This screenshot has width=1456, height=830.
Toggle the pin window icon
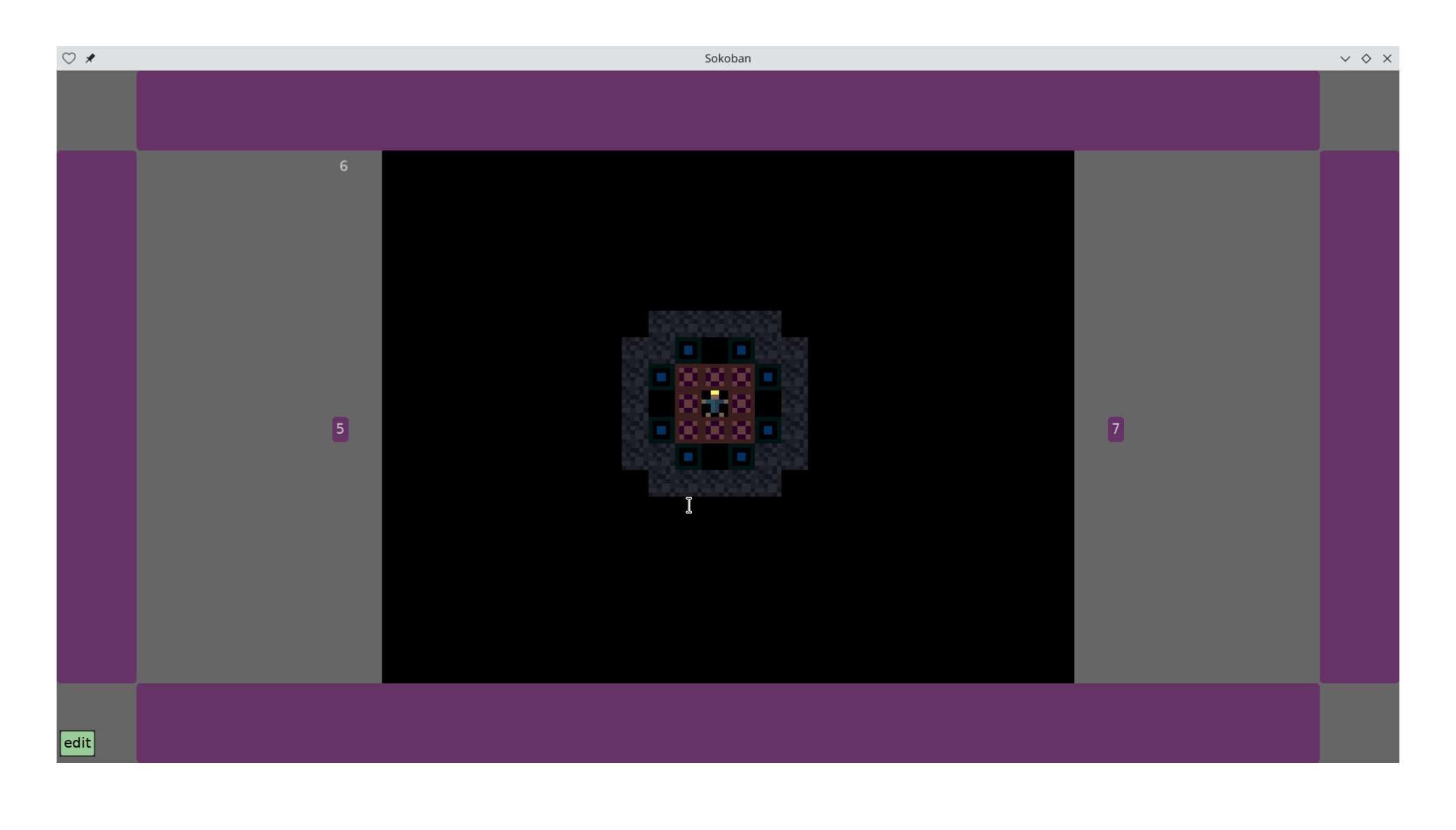point(90,59)
